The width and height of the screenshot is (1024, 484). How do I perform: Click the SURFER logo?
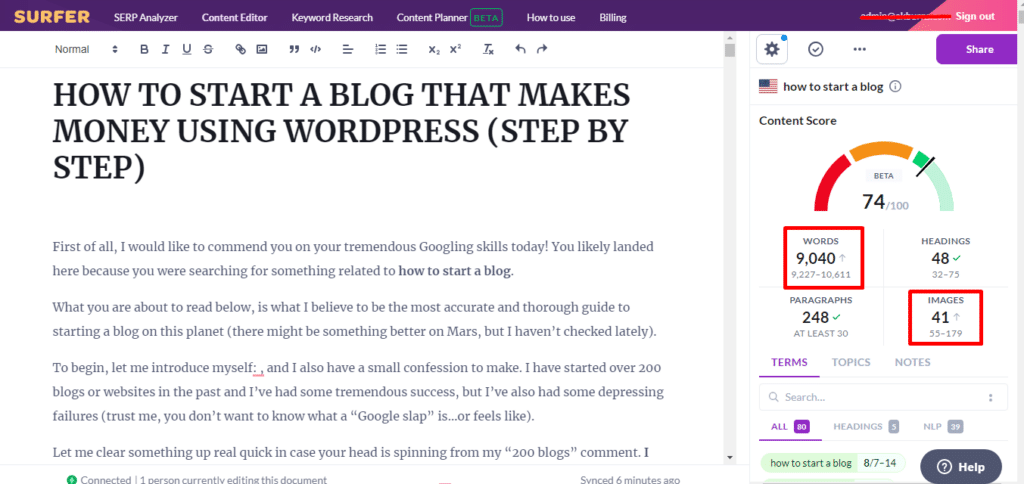click(x=52, y=17)
